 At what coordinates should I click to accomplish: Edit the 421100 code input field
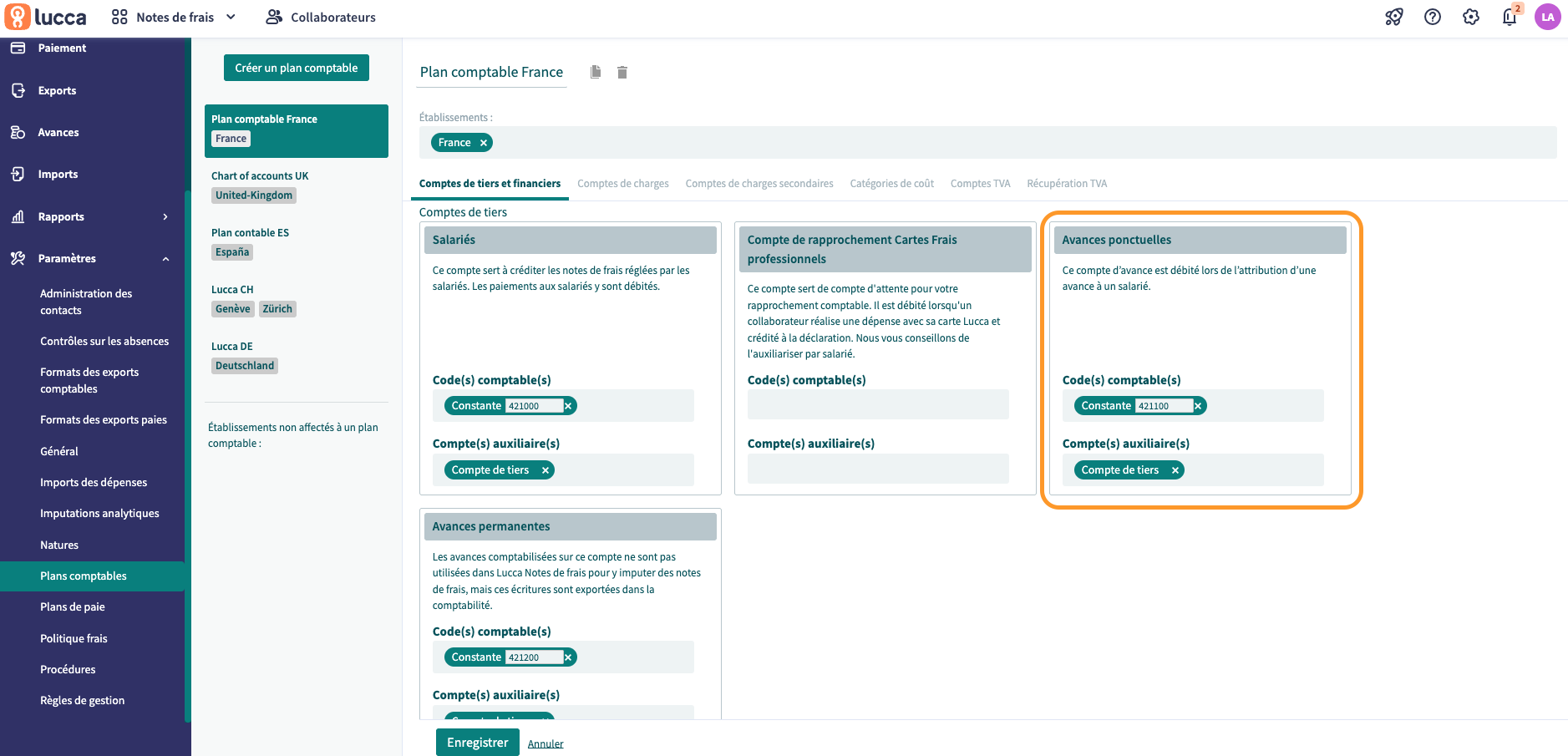pos(1163,406)
